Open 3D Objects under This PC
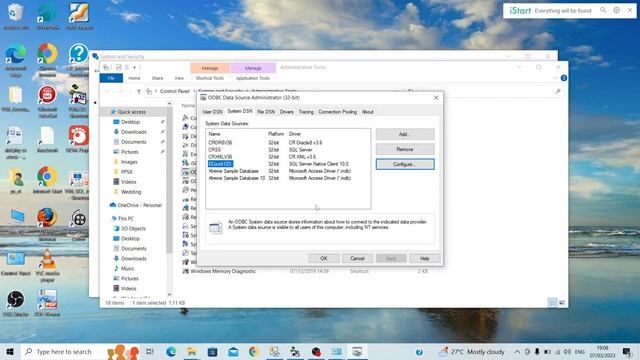640x360 pixels. pos(133,229)
